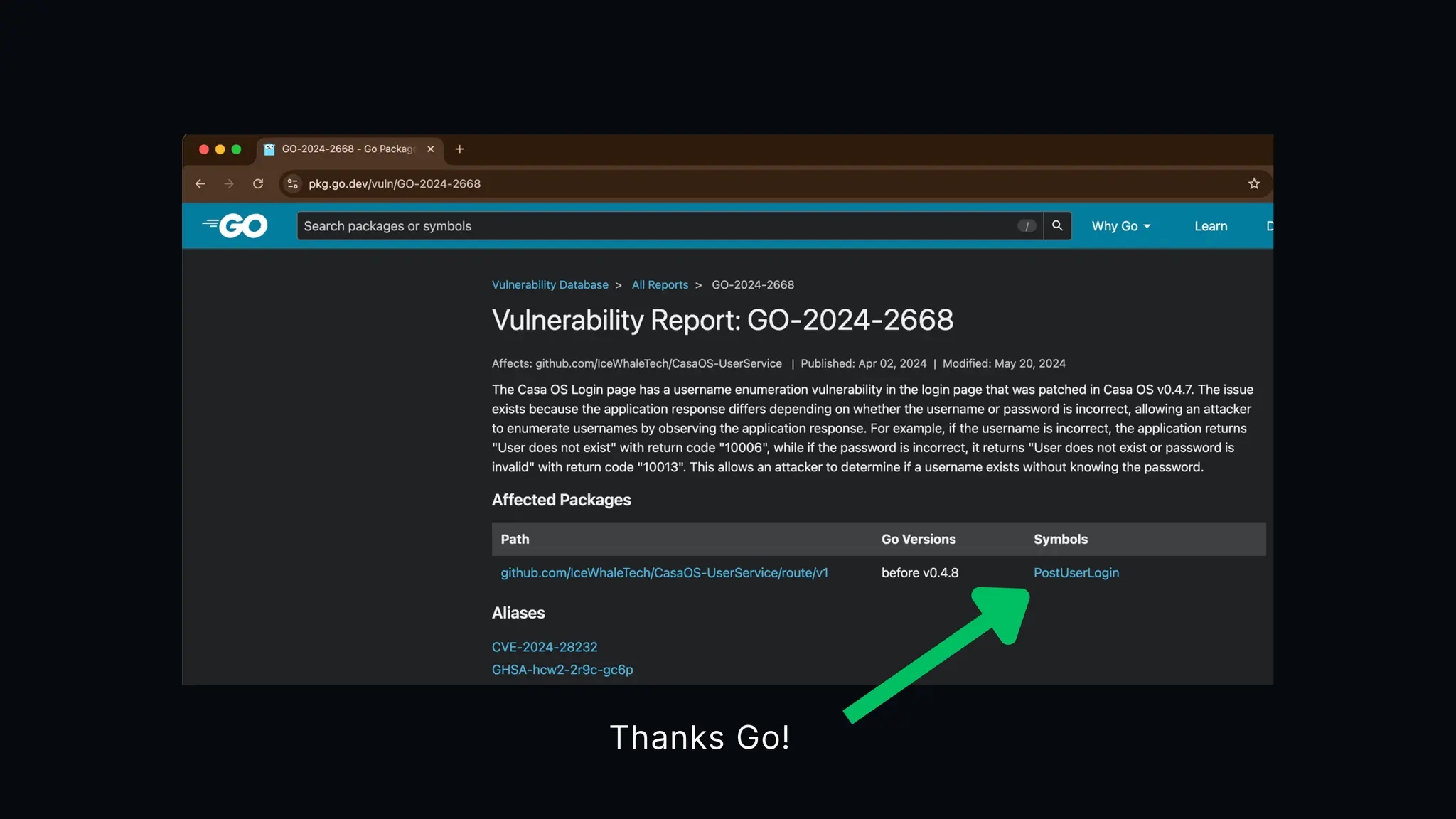Focus the Search packages or symbols field

pyautogui.click(x=640, y=226)
